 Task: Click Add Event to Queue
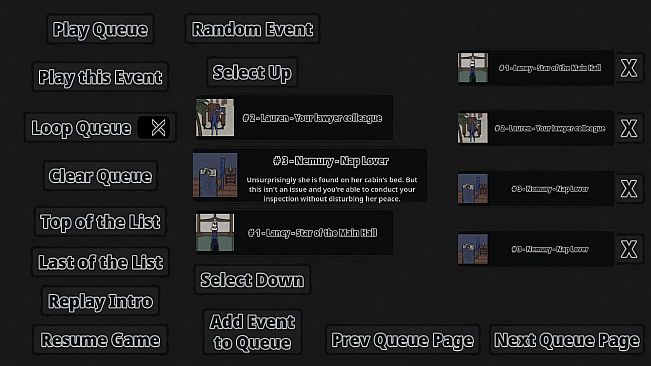tap(252, 332)
